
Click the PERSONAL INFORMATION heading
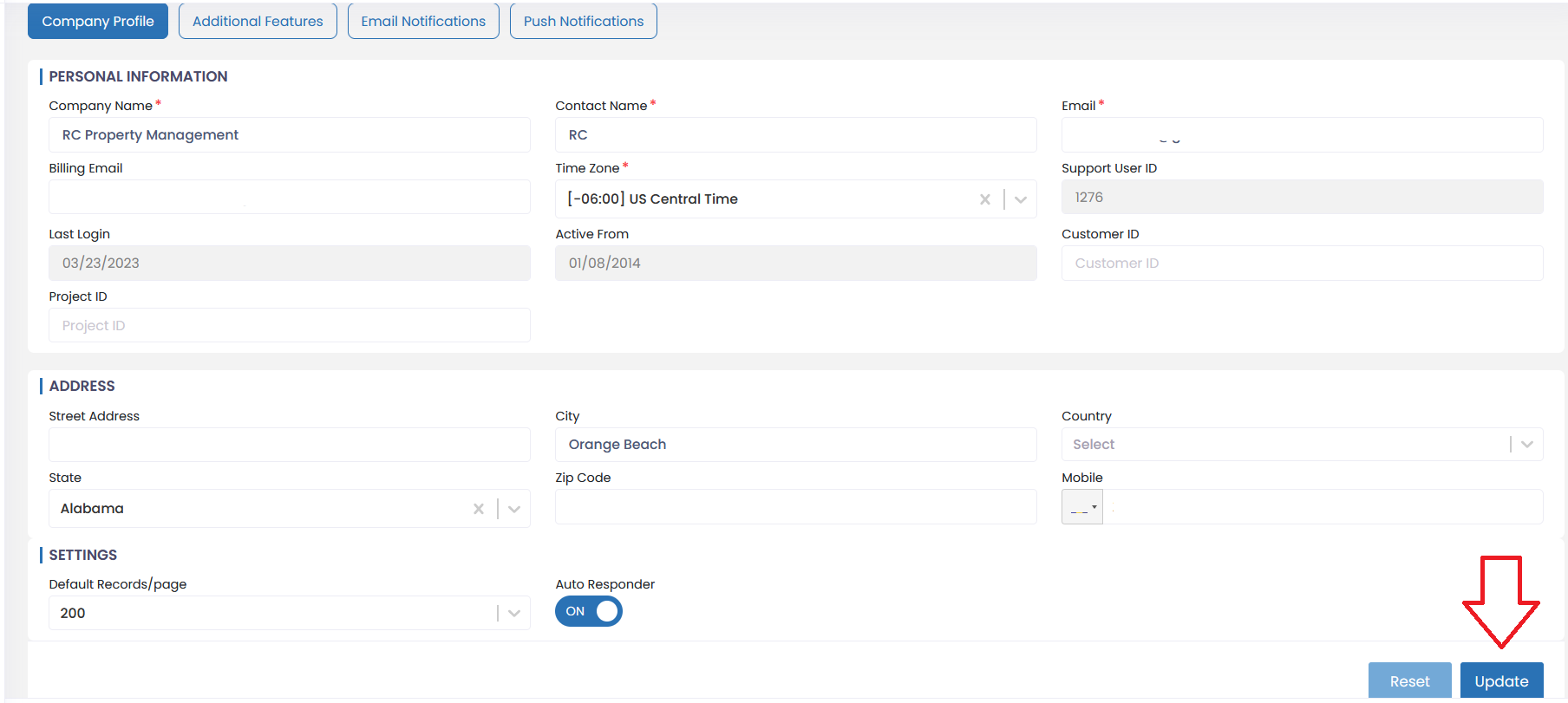point(138,76)
